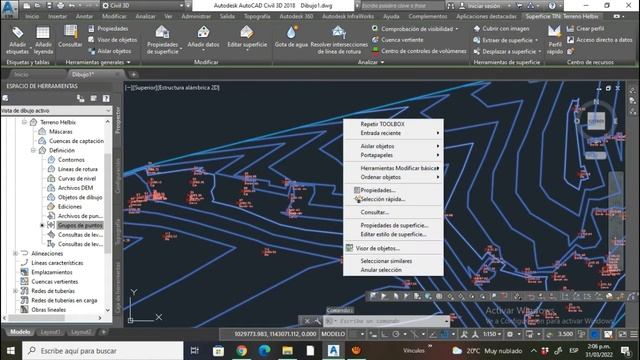
Task: Toggle MODELO space in status bar
Action: point(333,334)
